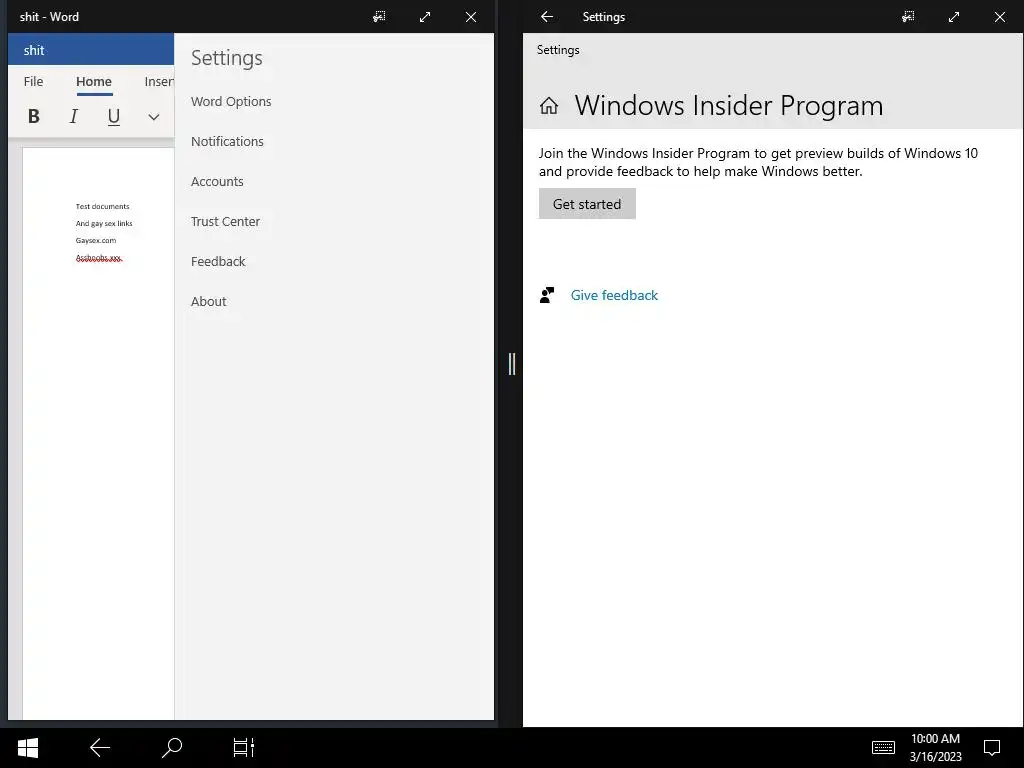Open About in Word Settings
Viewport: 1024px width, 768px height.
(x=208, y=301)
